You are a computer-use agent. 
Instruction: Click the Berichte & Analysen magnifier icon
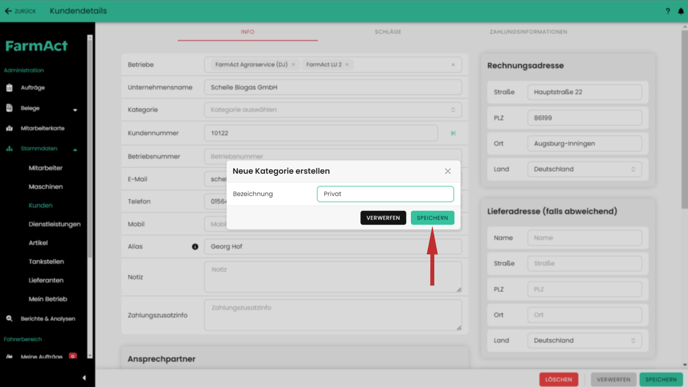[x=9, y=319]
